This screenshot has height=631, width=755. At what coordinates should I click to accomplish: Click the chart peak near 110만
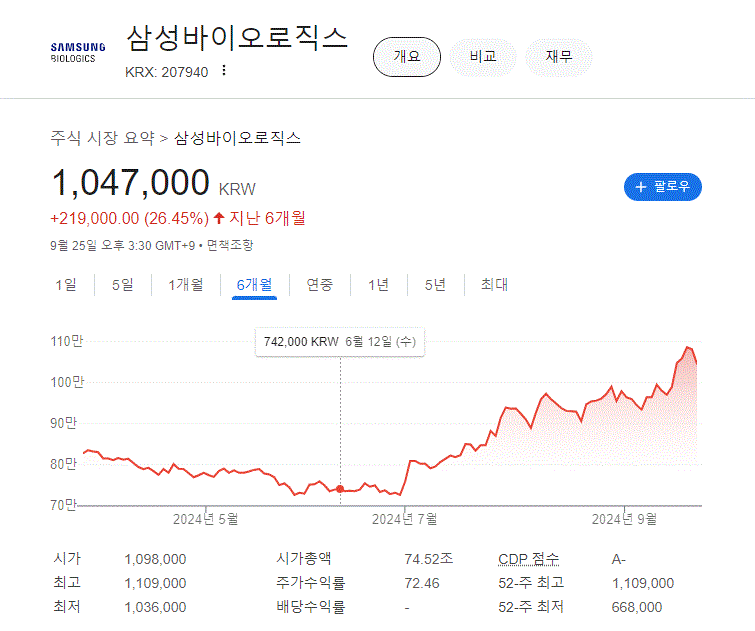(x=688, y=348)
